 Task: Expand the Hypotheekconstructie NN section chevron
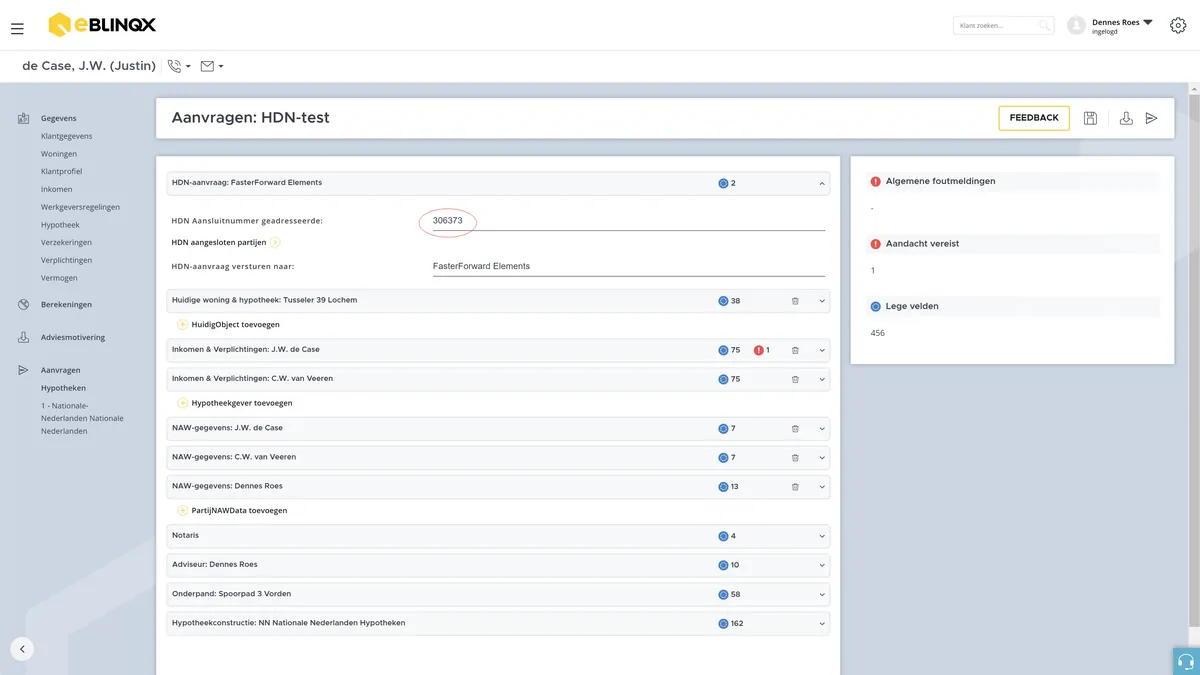coord(822,624)
